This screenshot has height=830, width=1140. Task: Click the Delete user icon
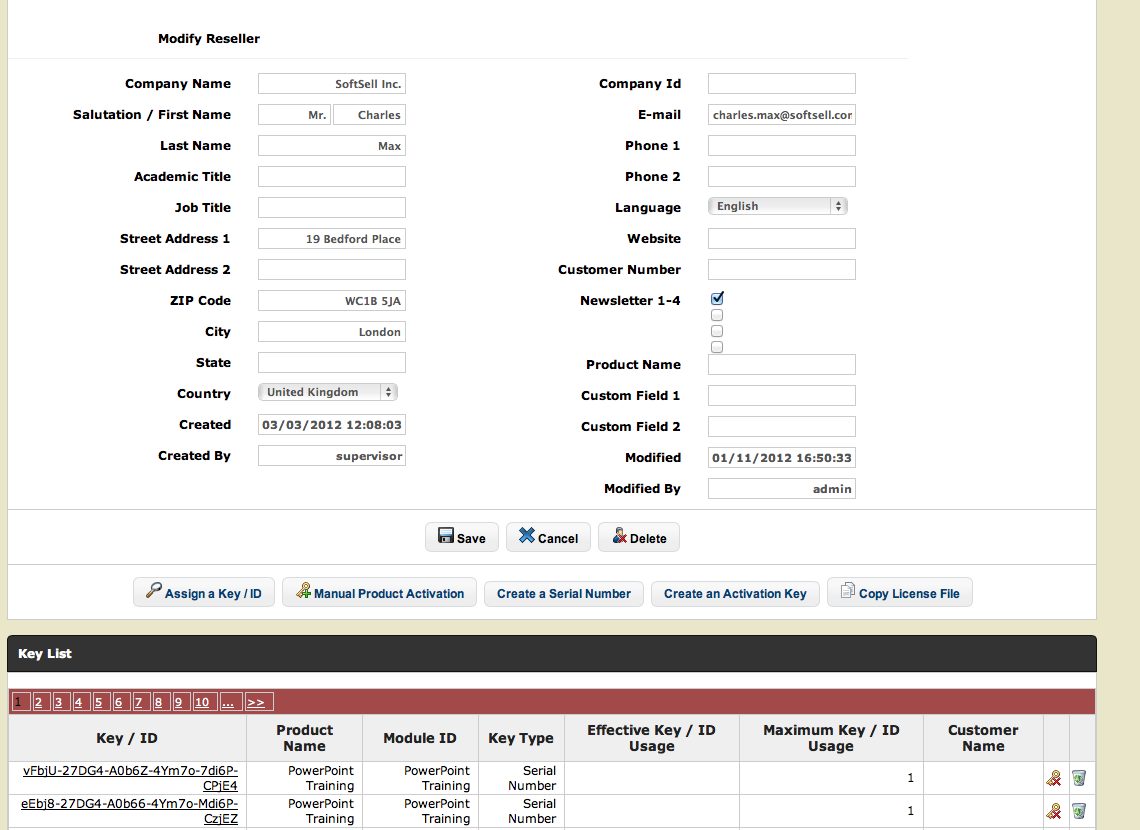pyautogui.click(x=619, y=536)
